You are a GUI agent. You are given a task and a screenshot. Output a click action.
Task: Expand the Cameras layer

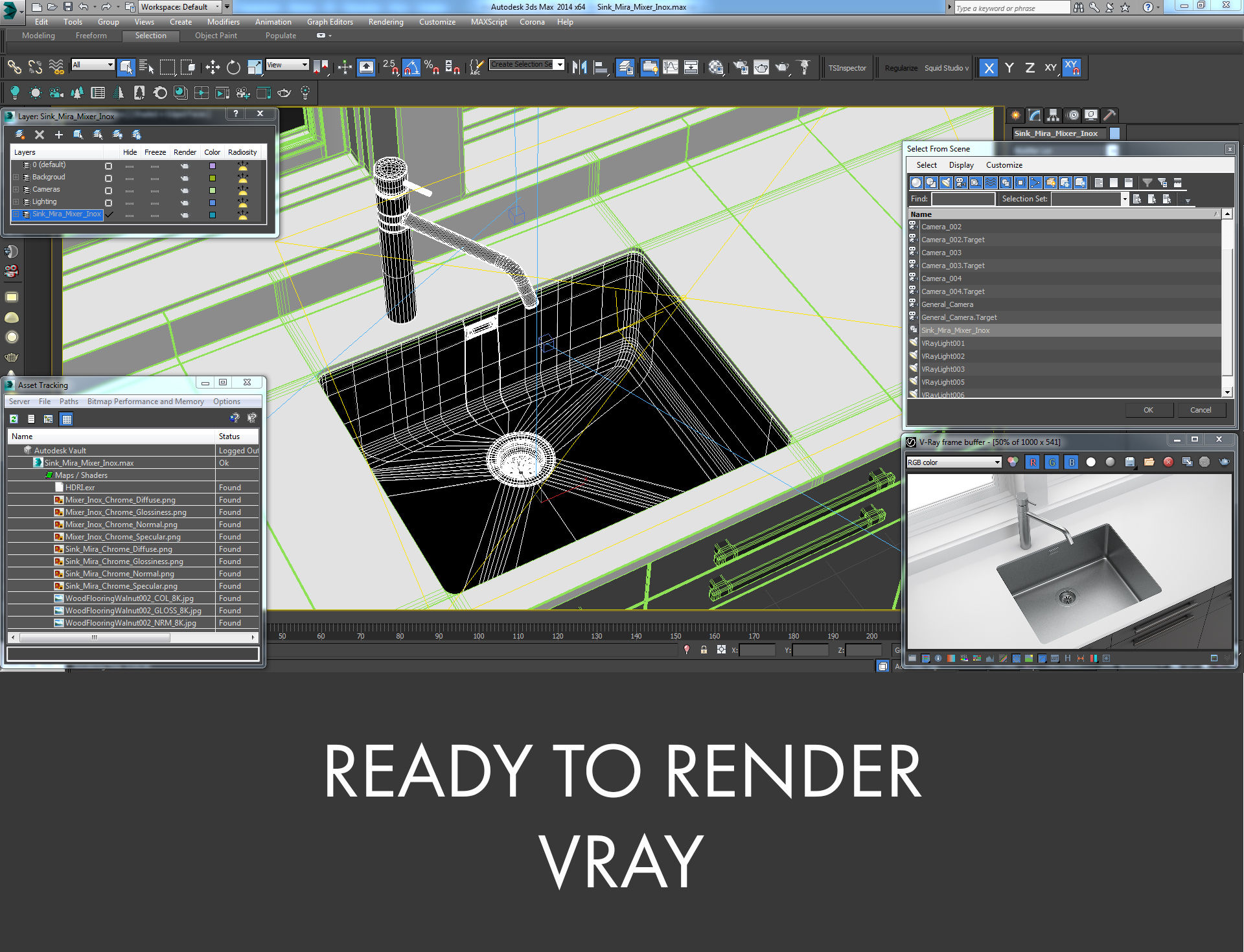click(16, 190)
